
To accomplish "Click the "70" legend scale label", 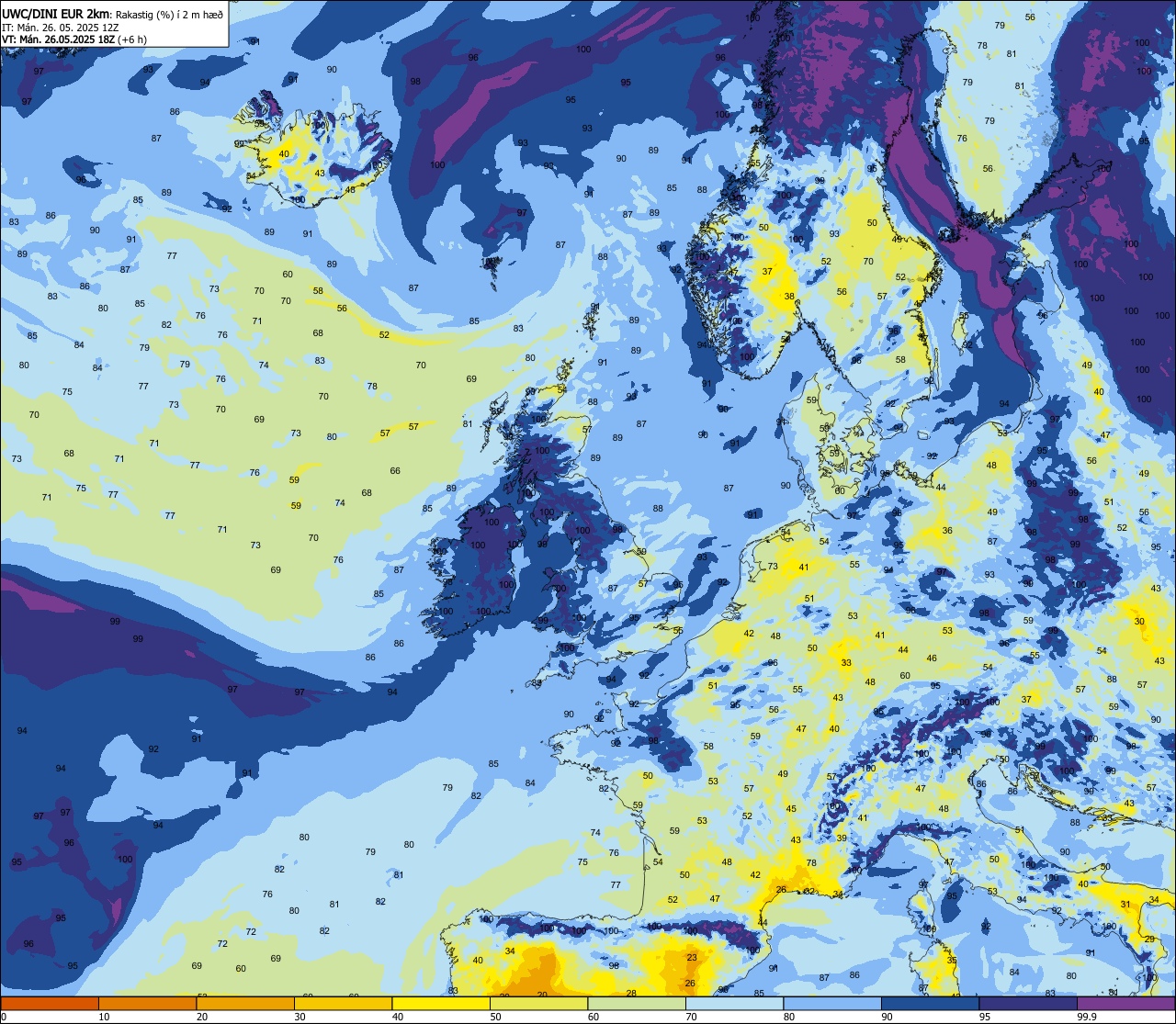I will (x=692, y=1017).
